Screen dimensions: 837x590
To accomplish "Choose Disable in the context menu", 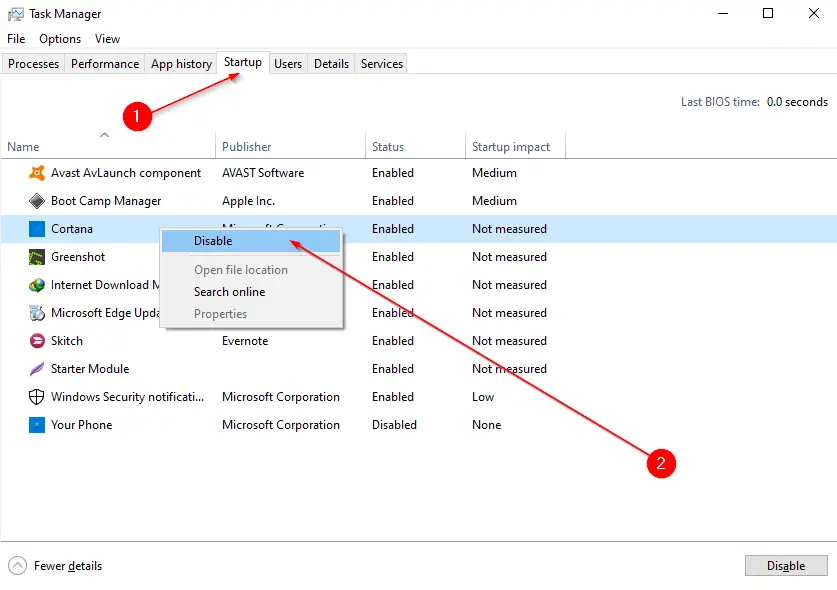I will click(x=251, y=241).
